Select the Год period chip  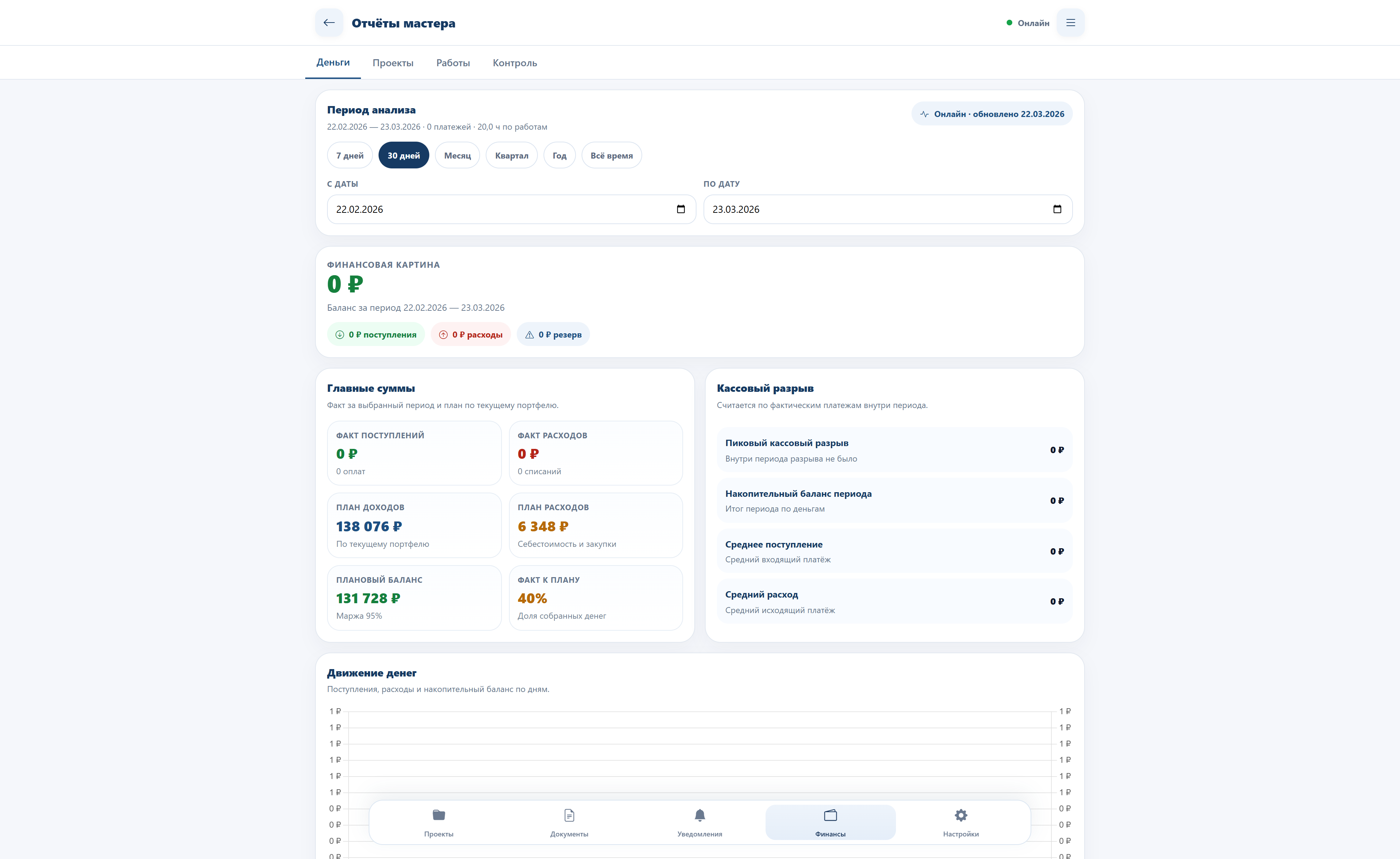[x=559, y=156]
